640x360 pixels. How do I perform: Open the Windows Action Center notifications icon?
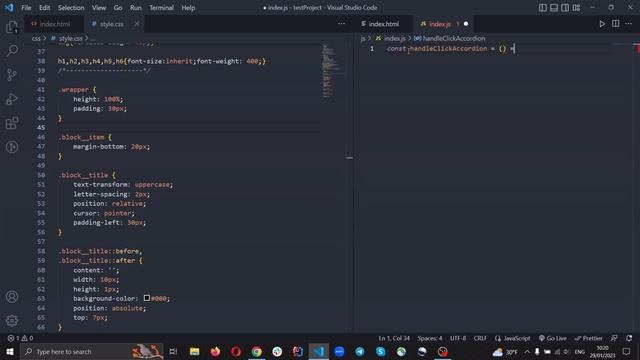pyautogui.click(x=627, y=351)
